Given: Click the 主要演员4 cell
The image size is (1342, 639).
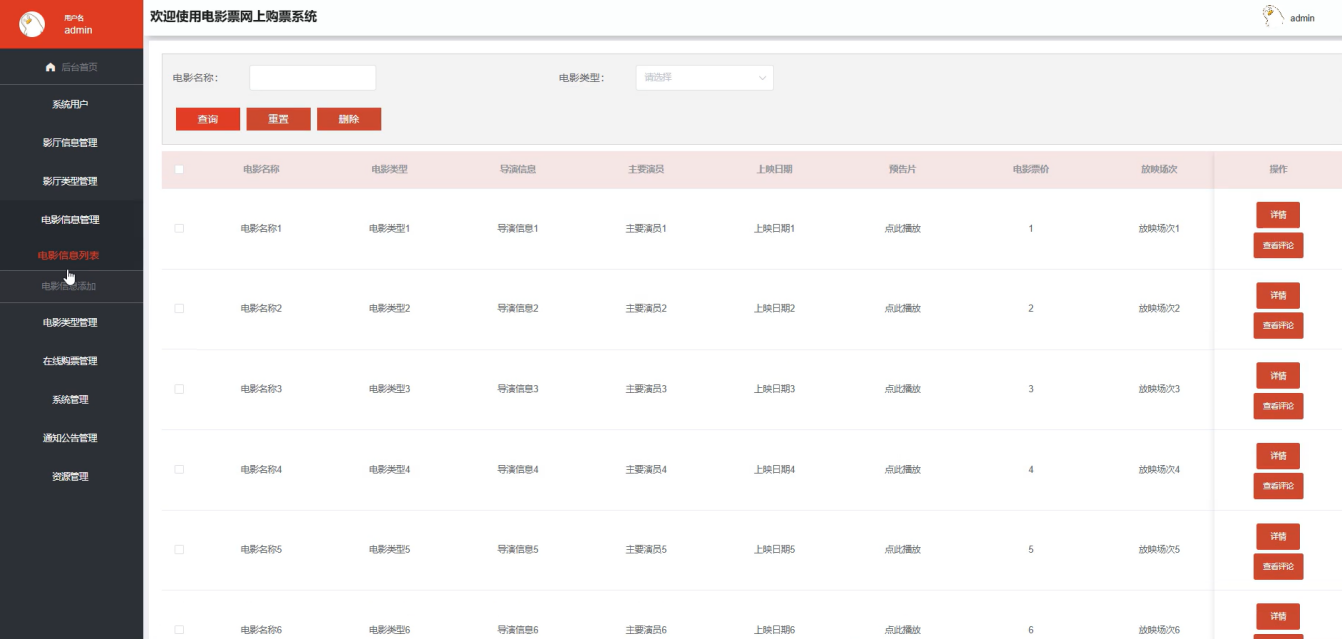Looking at the screenshot, I should (646, 470).
